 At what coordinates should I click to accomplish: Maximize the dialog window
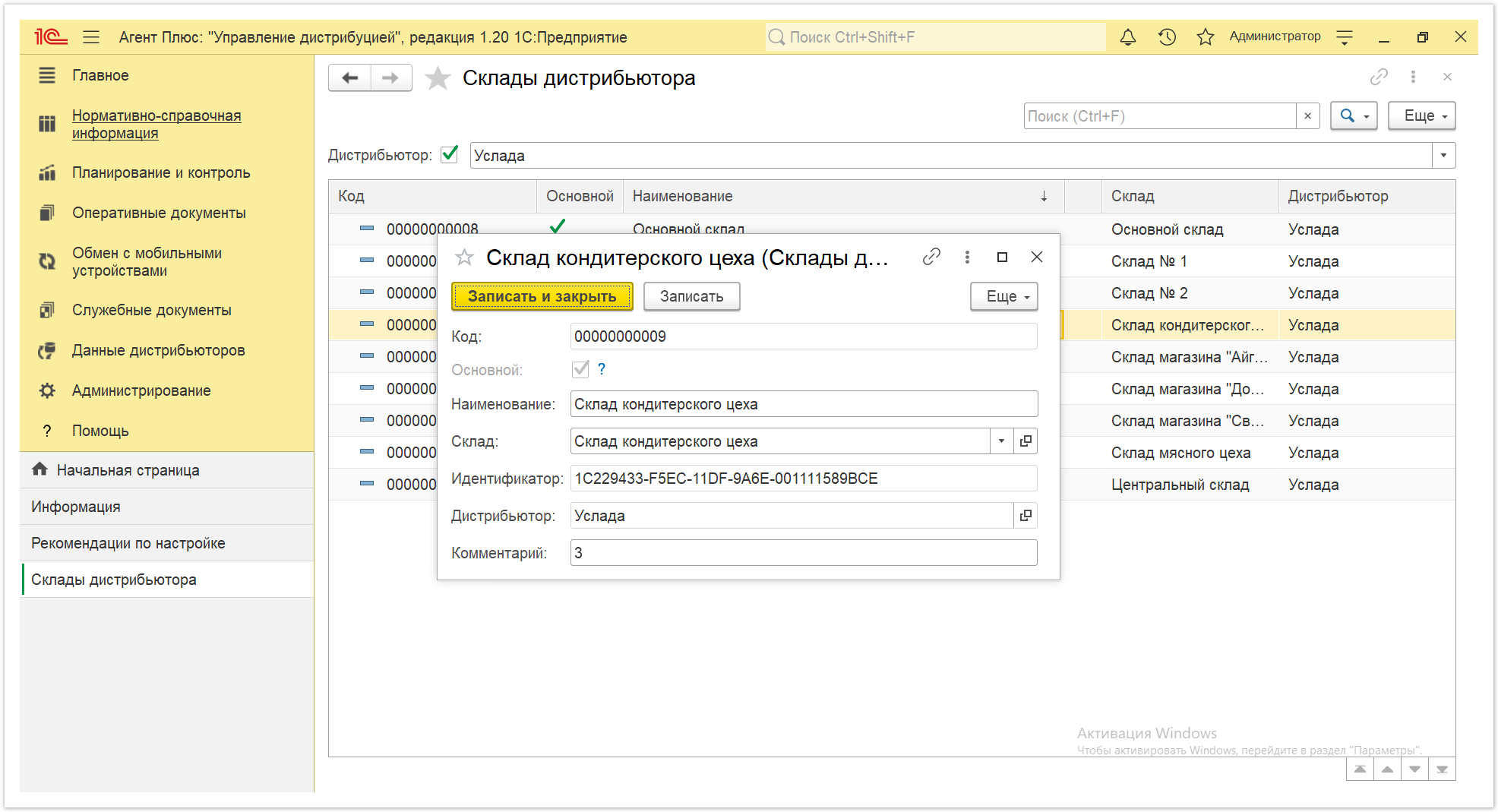pyautogui.click(x=1002, y=257)
